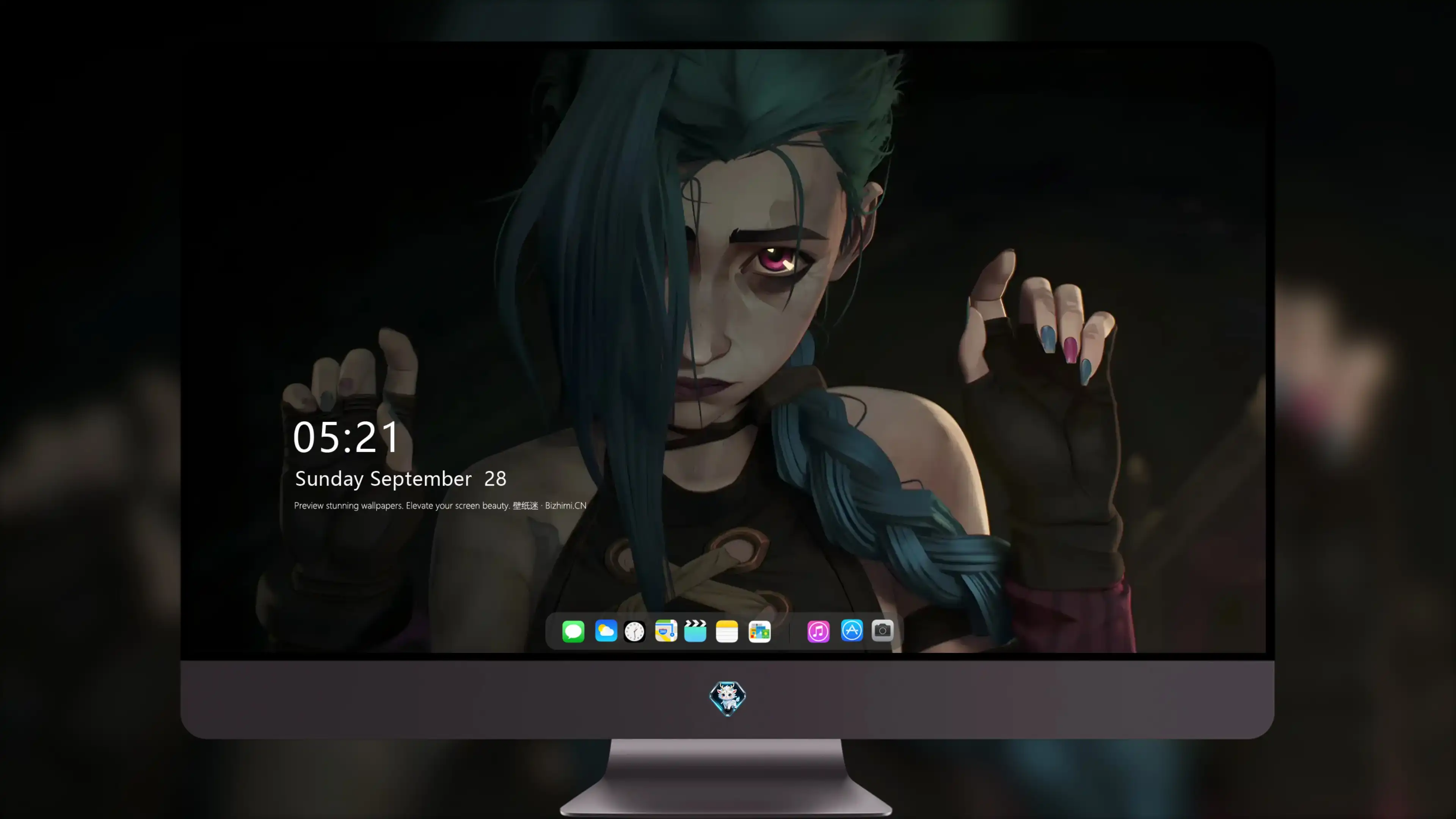The image size is (1456, 819).
Task: Open the photo collage app icon
Action: click(x=759, y=631)
